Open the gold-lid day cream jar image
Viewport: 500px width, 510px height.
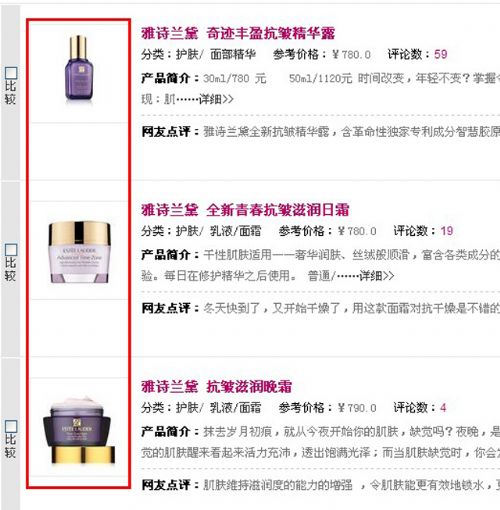coord(79,252)
